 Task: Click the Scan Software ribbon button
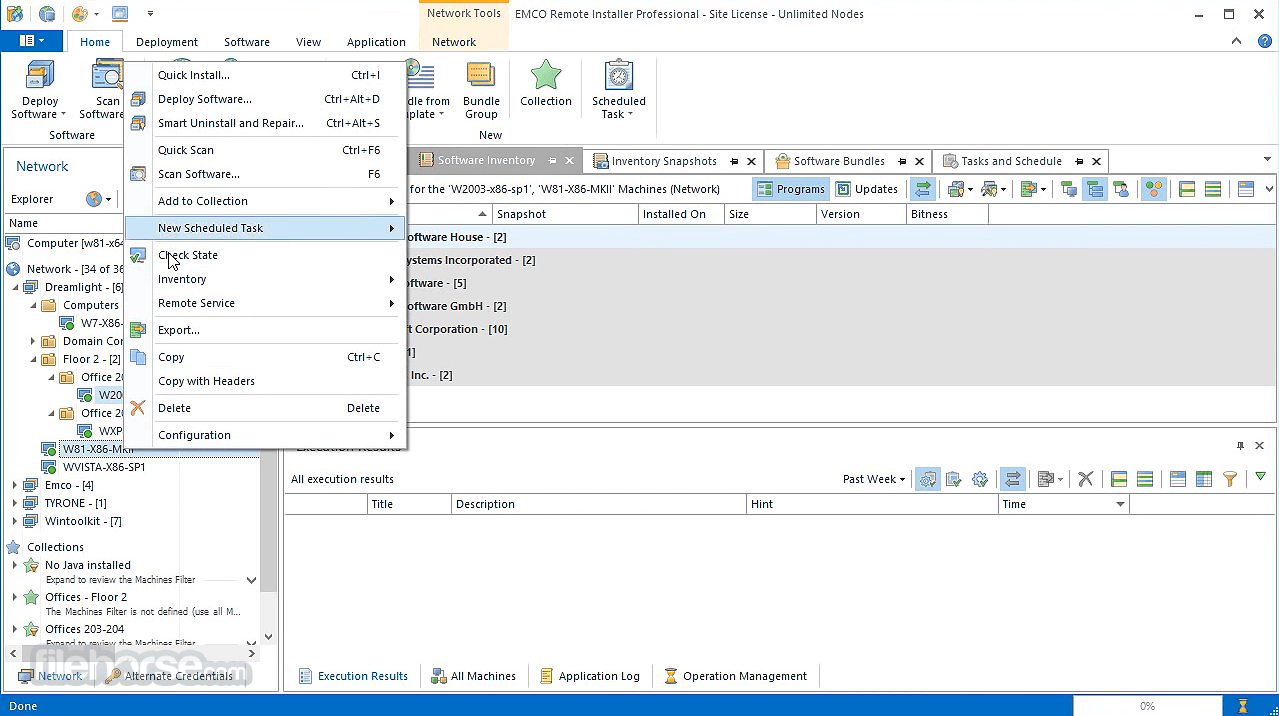tap(102, 90)
